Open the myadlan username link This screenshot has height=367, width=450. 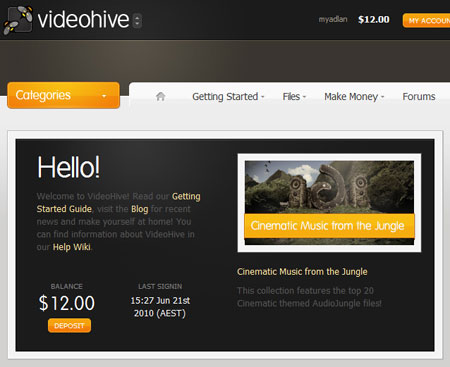(333, 19)
